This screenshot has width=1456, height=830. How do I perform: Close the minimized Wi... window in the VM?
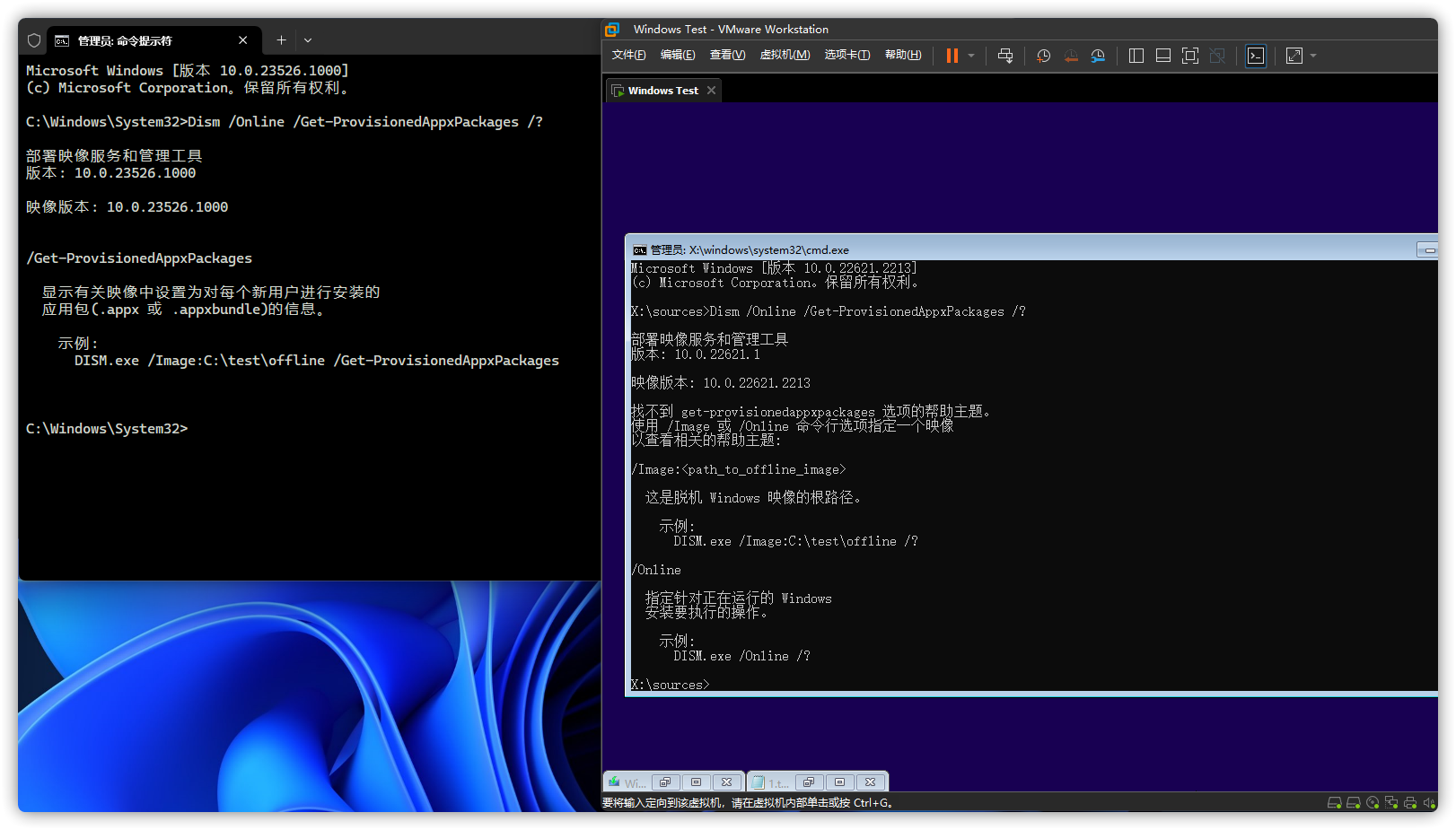tap(727, 782)
